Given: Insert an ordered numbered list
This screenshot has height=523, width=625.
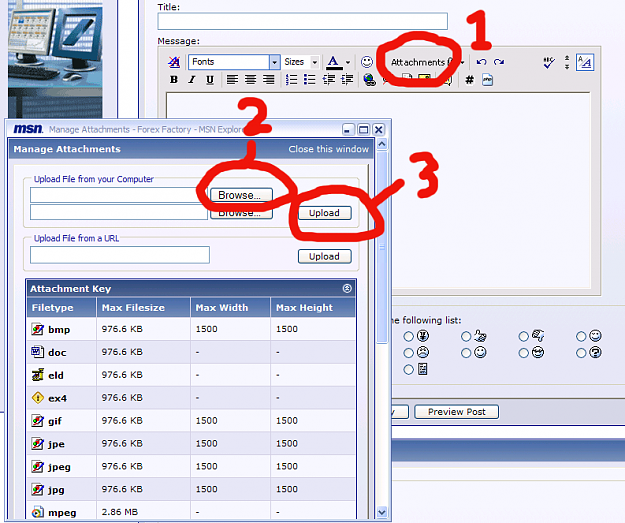Looking at the screenshot, I should click(291, 80).
